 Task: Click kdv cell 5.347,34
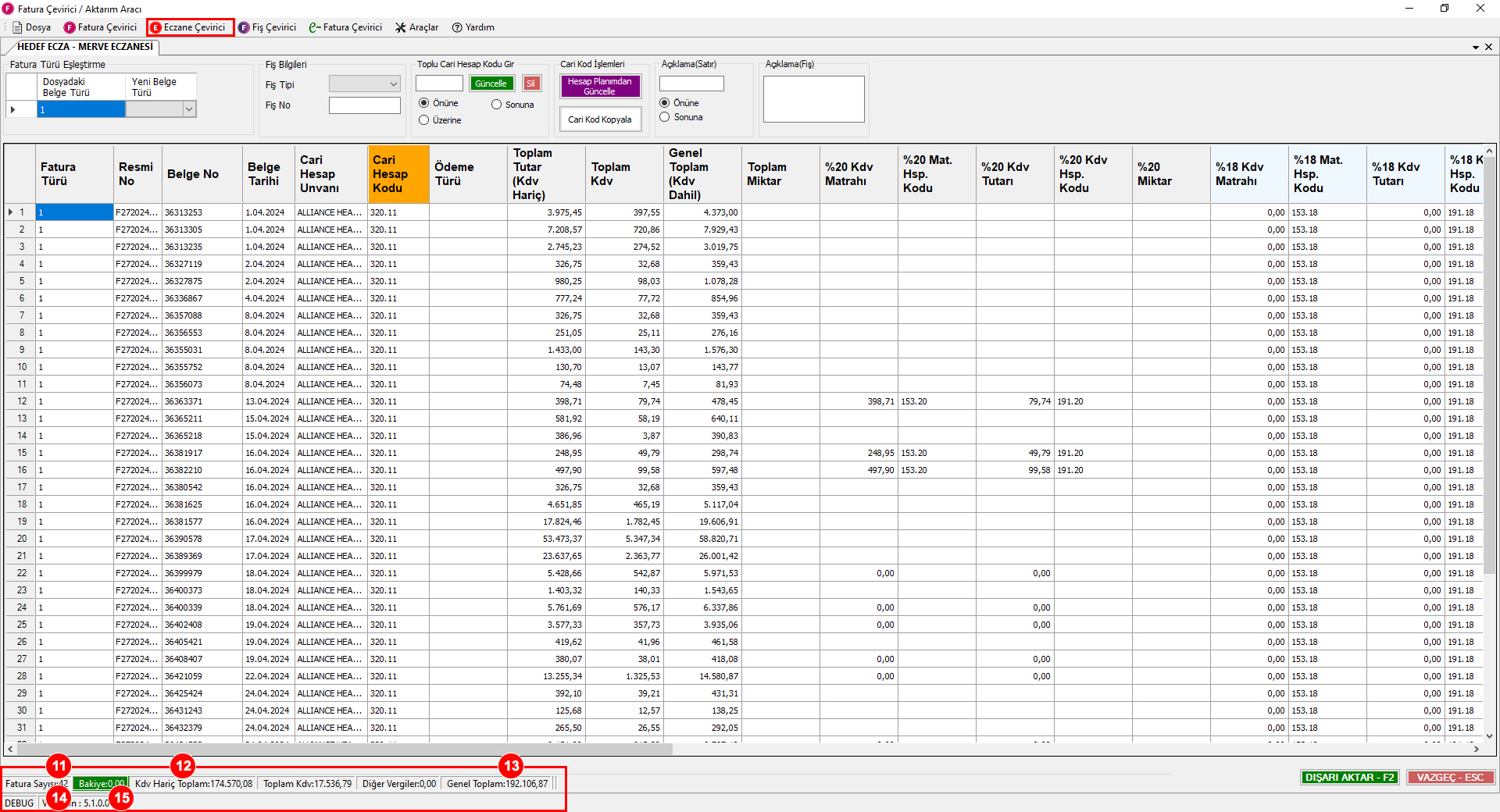(x=624, y=539)
